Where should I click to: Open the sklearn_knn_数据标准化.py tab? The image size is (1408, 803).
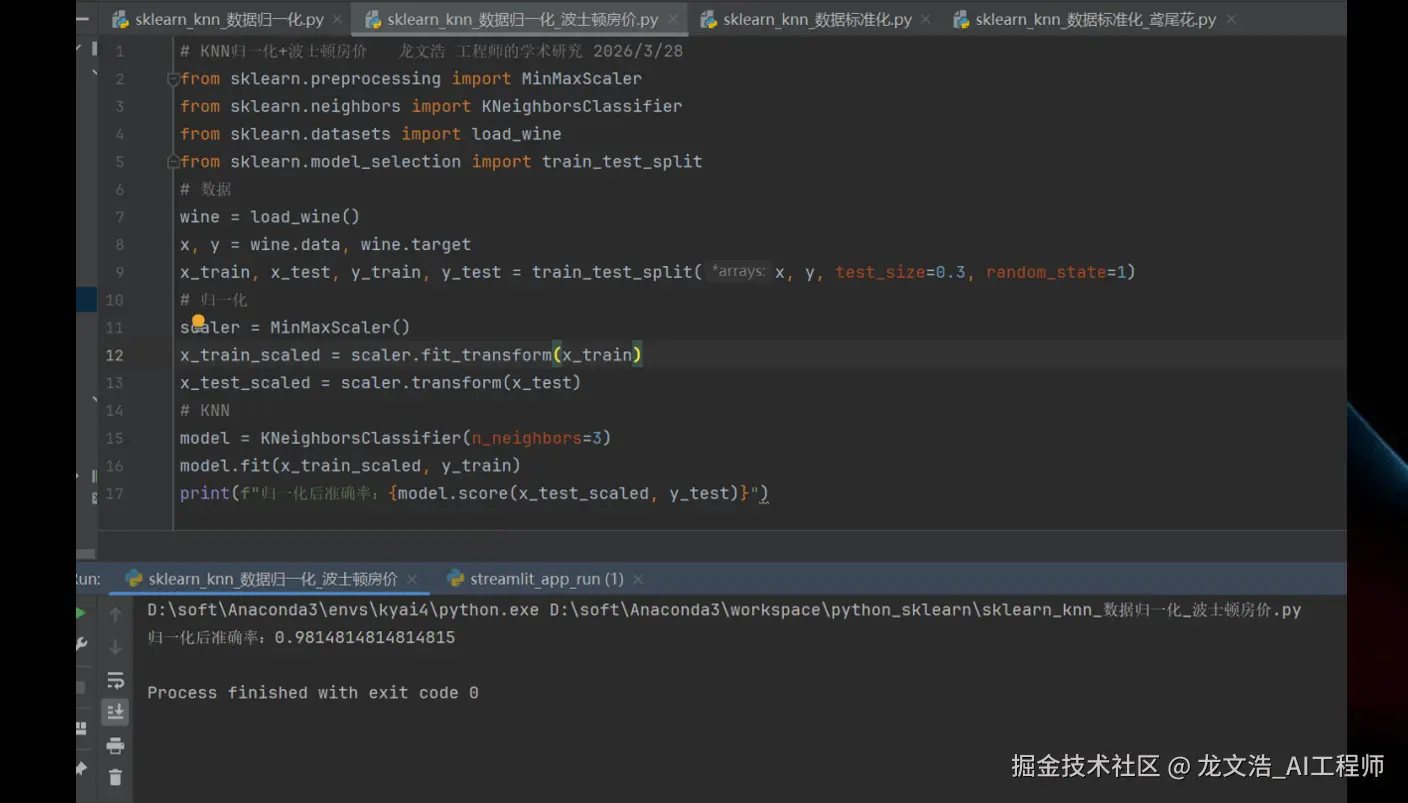(817, 19)
